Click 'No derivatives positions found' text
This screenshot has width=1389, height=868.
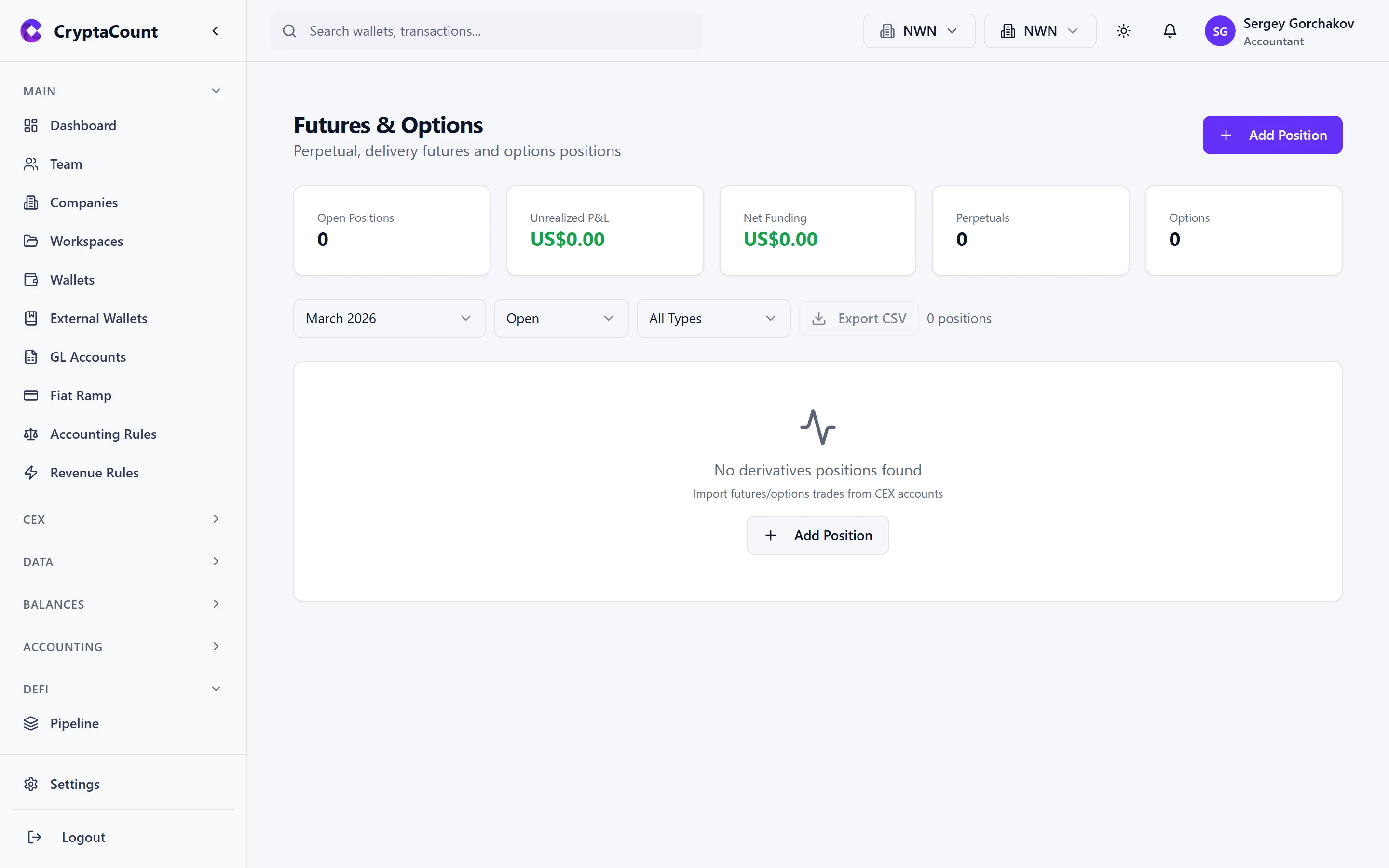pyautogui.click(x=817, y=470)
